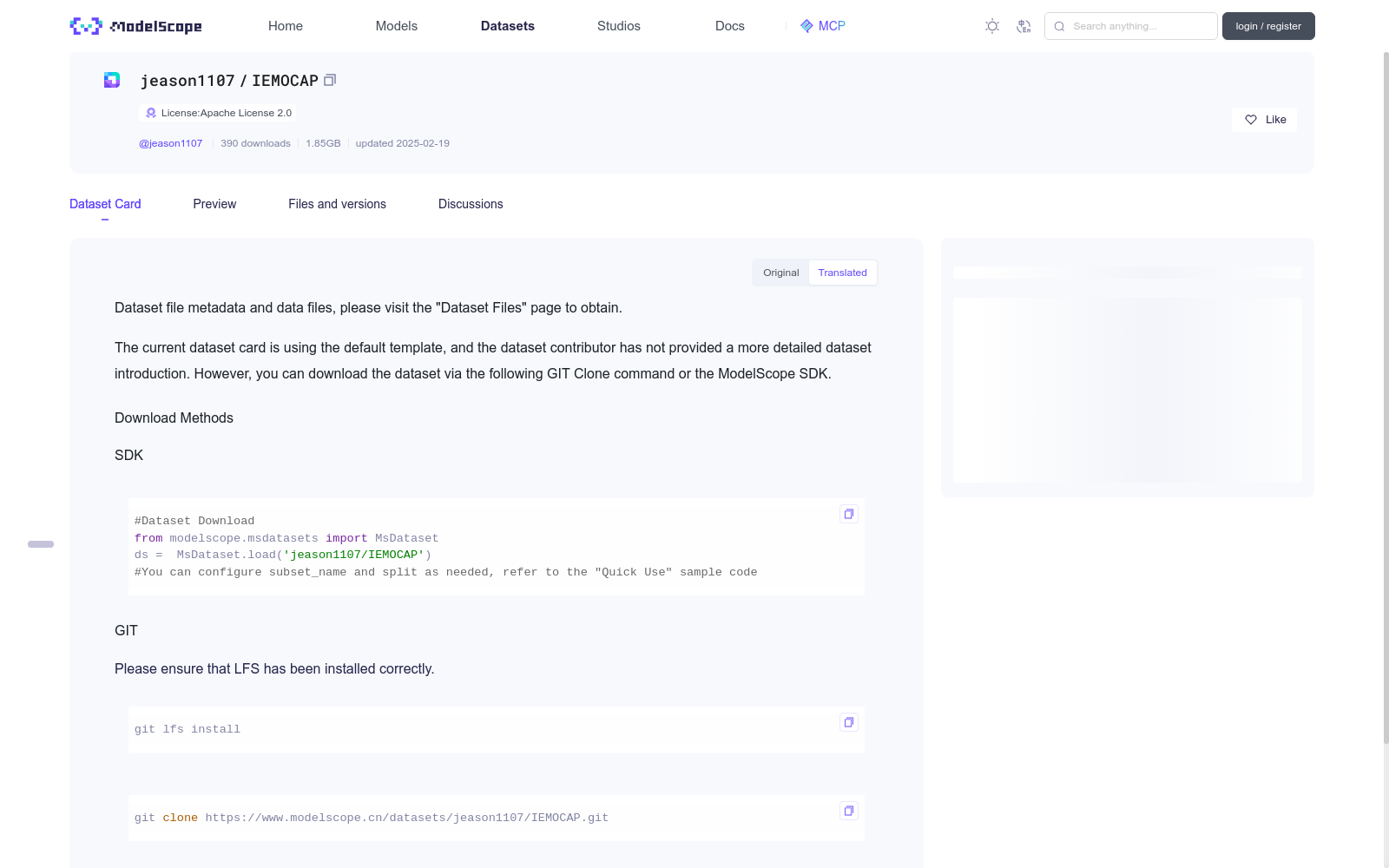Switch to Files and versions tab
The image size is (1389, 868).
[337, 204]
